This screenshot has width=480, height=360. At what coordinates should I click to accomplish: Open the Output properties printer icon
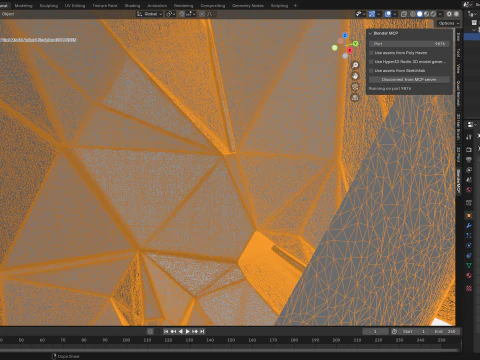(x=469, y=160)
